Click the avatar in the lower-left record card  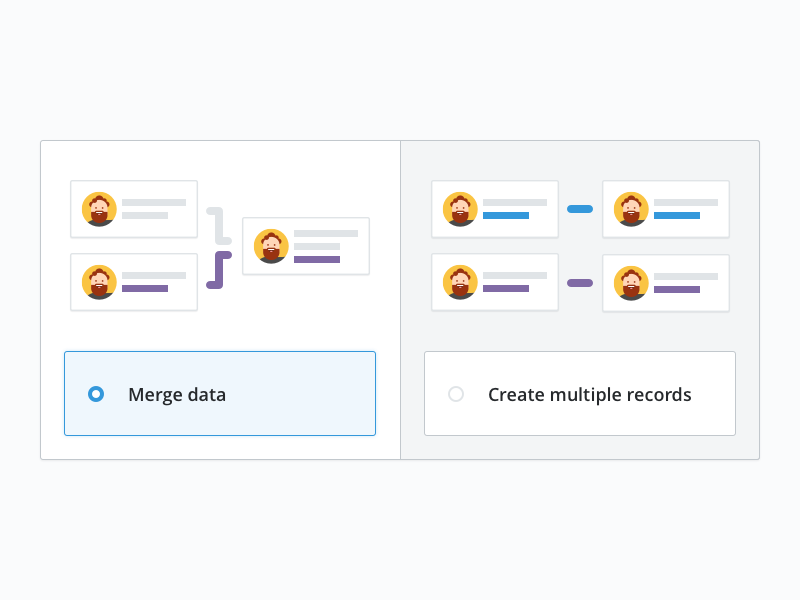[97, 281]
